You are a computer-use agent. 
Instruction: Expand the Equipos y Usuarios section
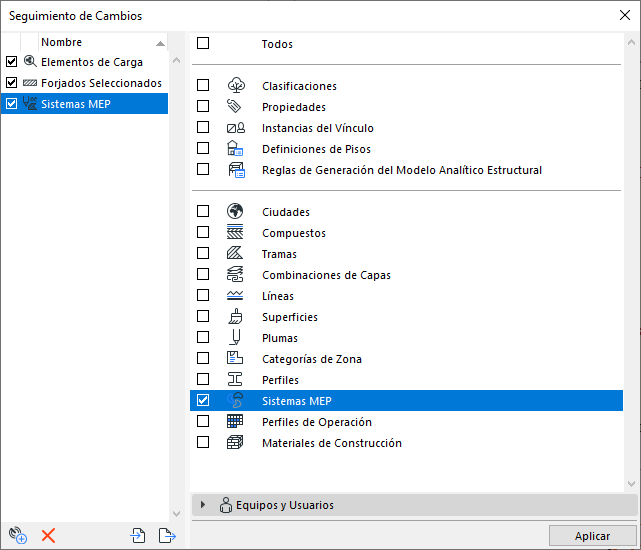pos(203,505)
